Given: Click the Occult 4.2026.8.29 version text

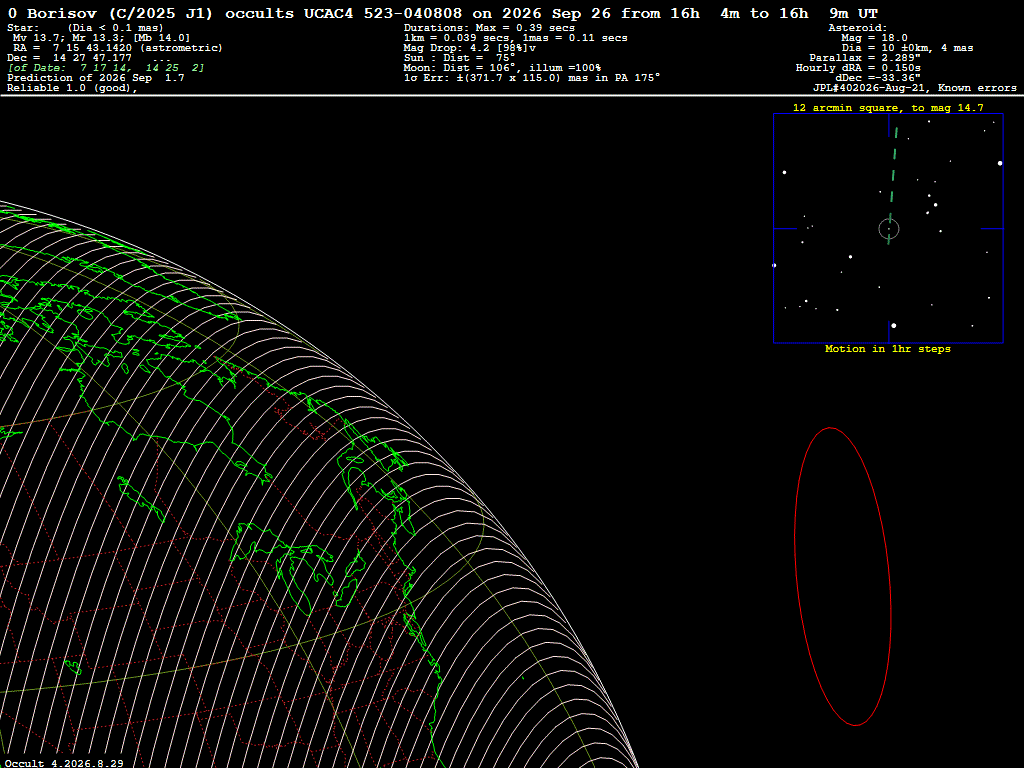Looking at the screenshot, I should pyautogui.click(x=64, y=763).
